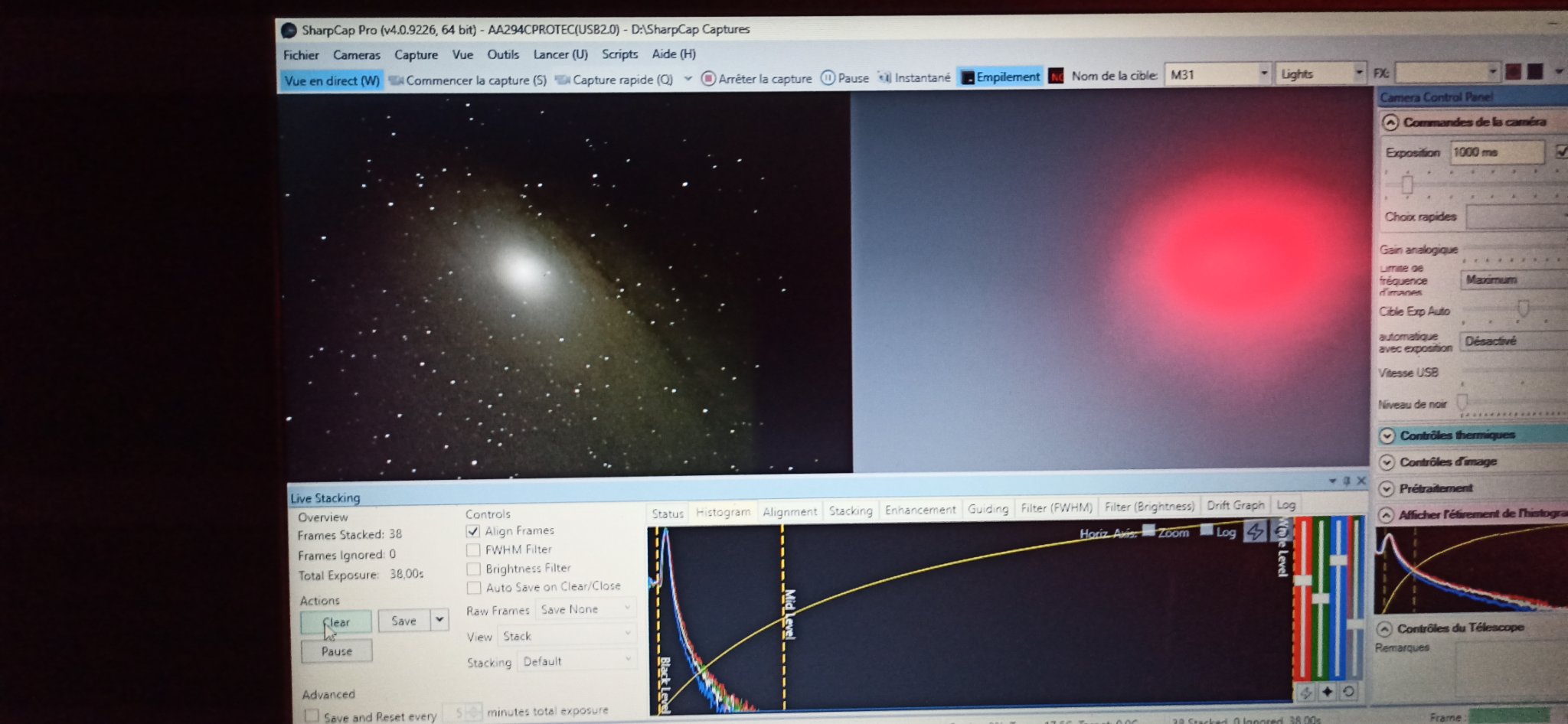Click the Empilement live stacking button
This screenshot has height=724, width=1568.
point(1000,77)
